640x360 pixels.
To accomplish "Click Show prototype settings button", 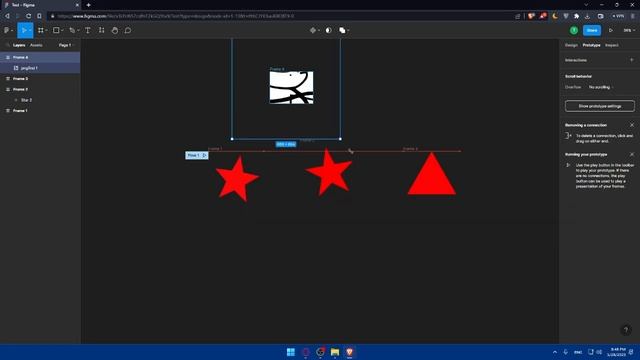I will [x=600, y=106].
